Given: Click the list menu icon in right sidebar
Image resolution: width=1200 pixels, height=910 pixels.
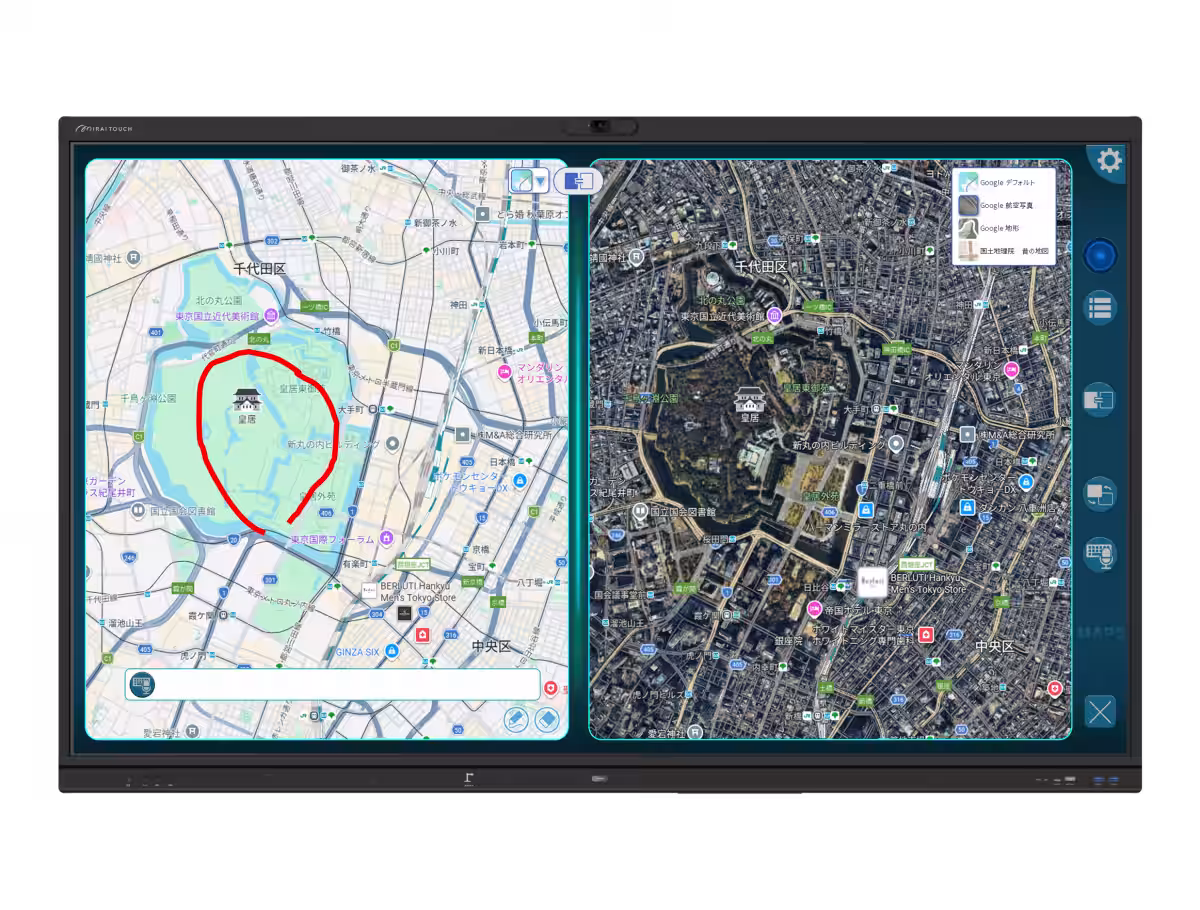Looking at the screenshot, I should click(1100, 308).
